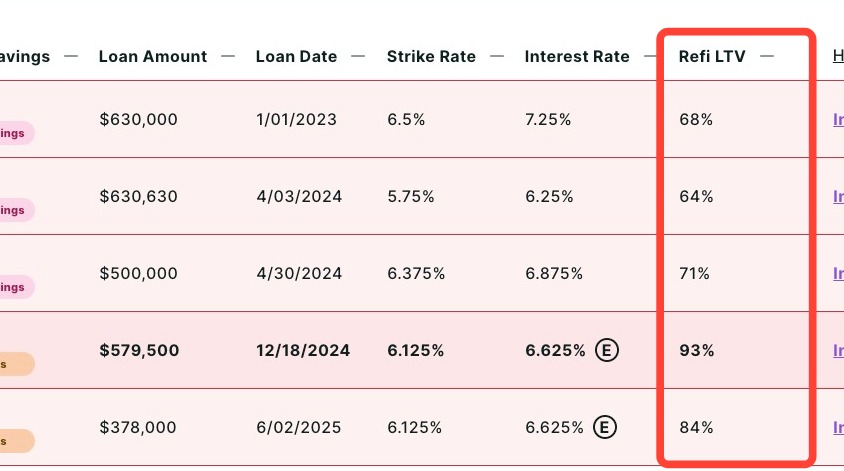Click the pink savings badge in the $500,000 row
The image size is (844, 471).
coord(16,287)
